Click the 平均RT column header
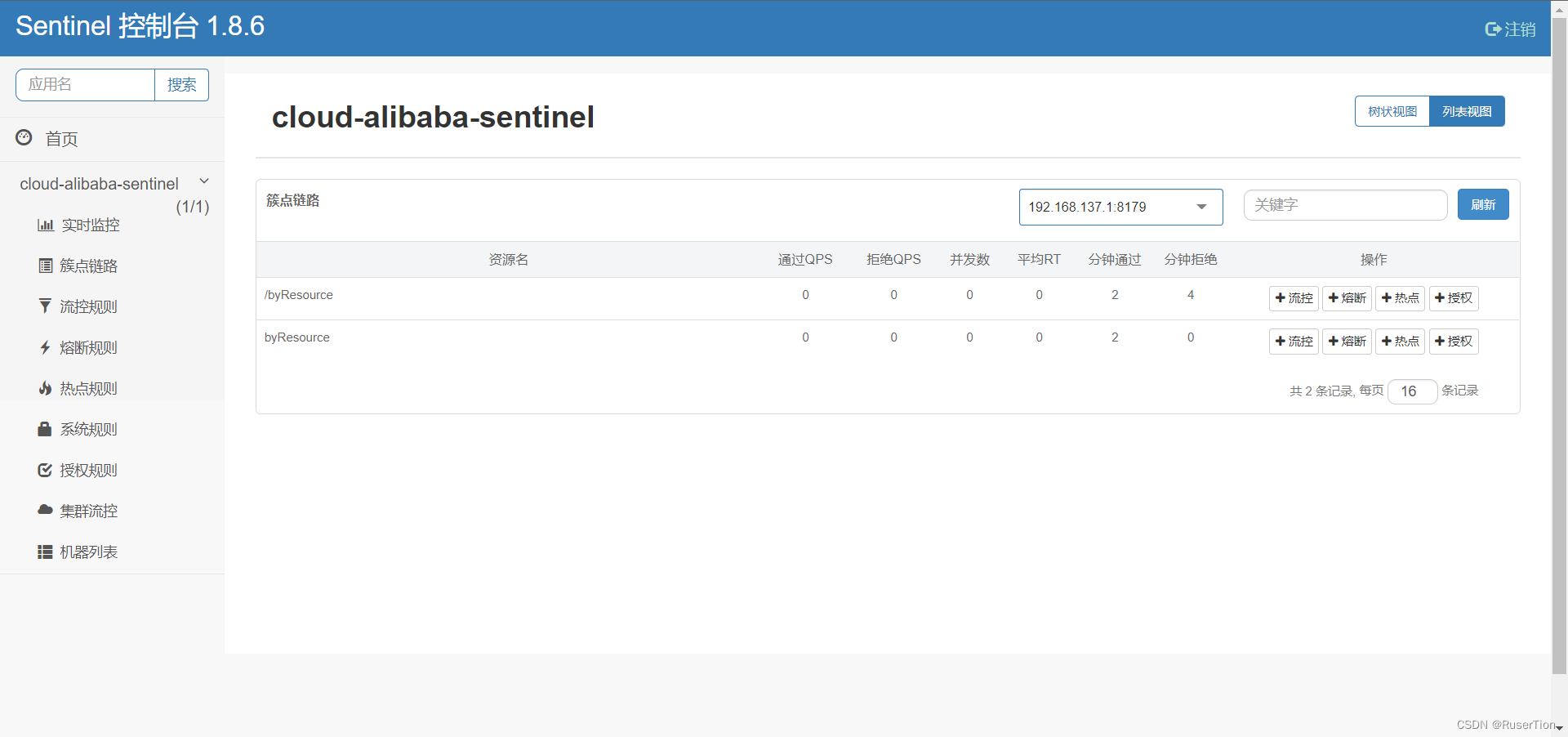1568x737 pixels. 1039,260
